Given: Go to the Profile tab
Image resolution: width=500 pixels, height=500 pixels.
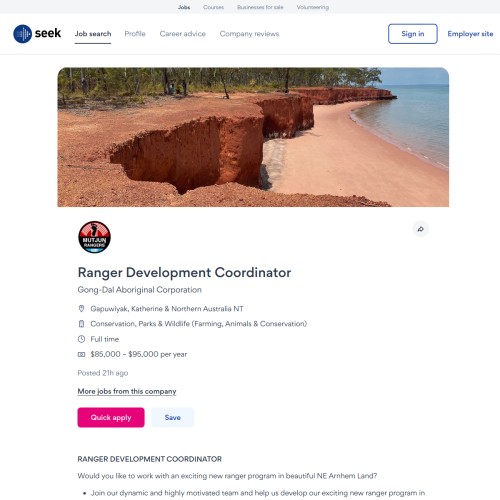Looking at the screenshot, I should 135,34.
